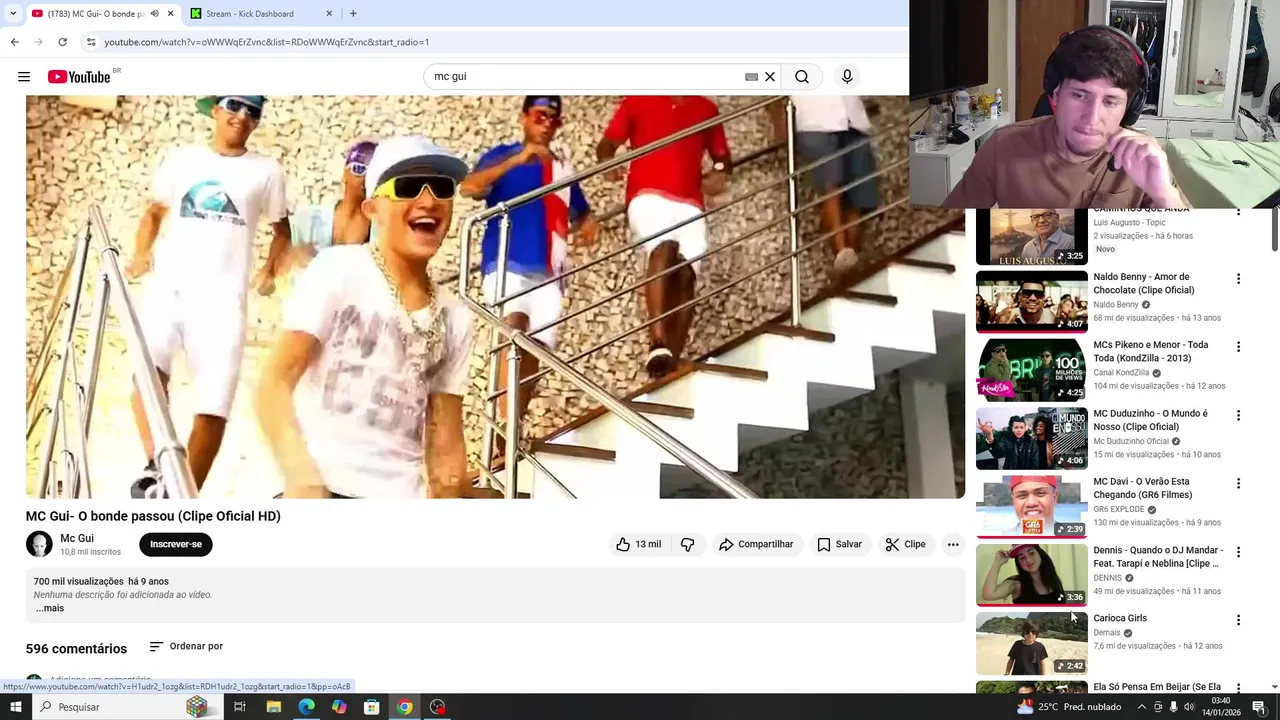Open the Windows Start menu
This screenshot has width=1280, height=720.
15,707
